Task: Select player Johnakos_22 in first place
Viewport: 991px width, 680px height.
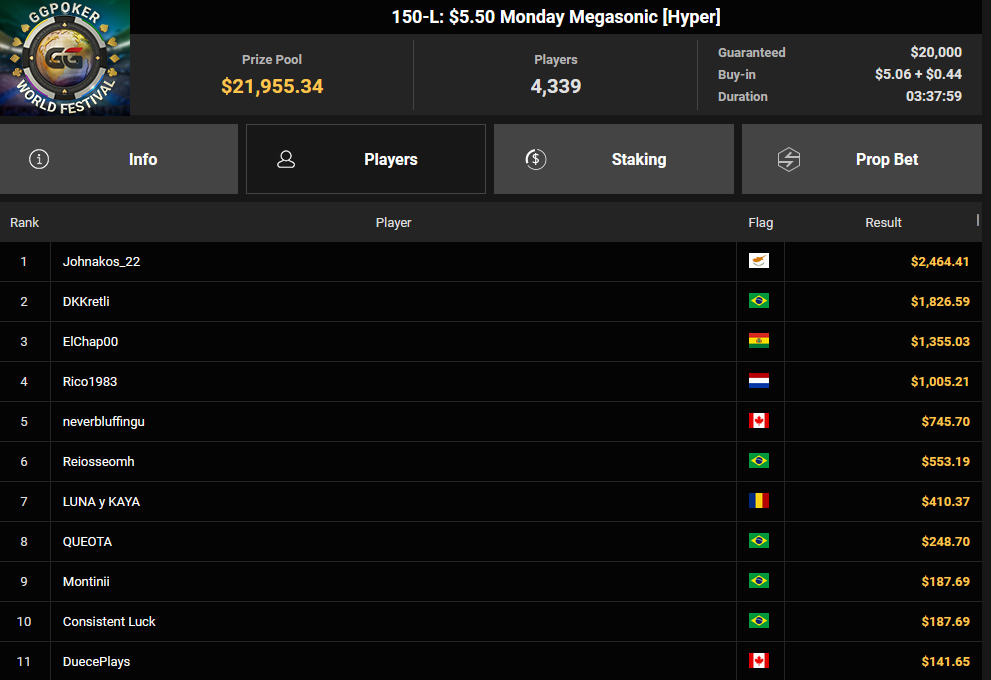Action: 101,261
